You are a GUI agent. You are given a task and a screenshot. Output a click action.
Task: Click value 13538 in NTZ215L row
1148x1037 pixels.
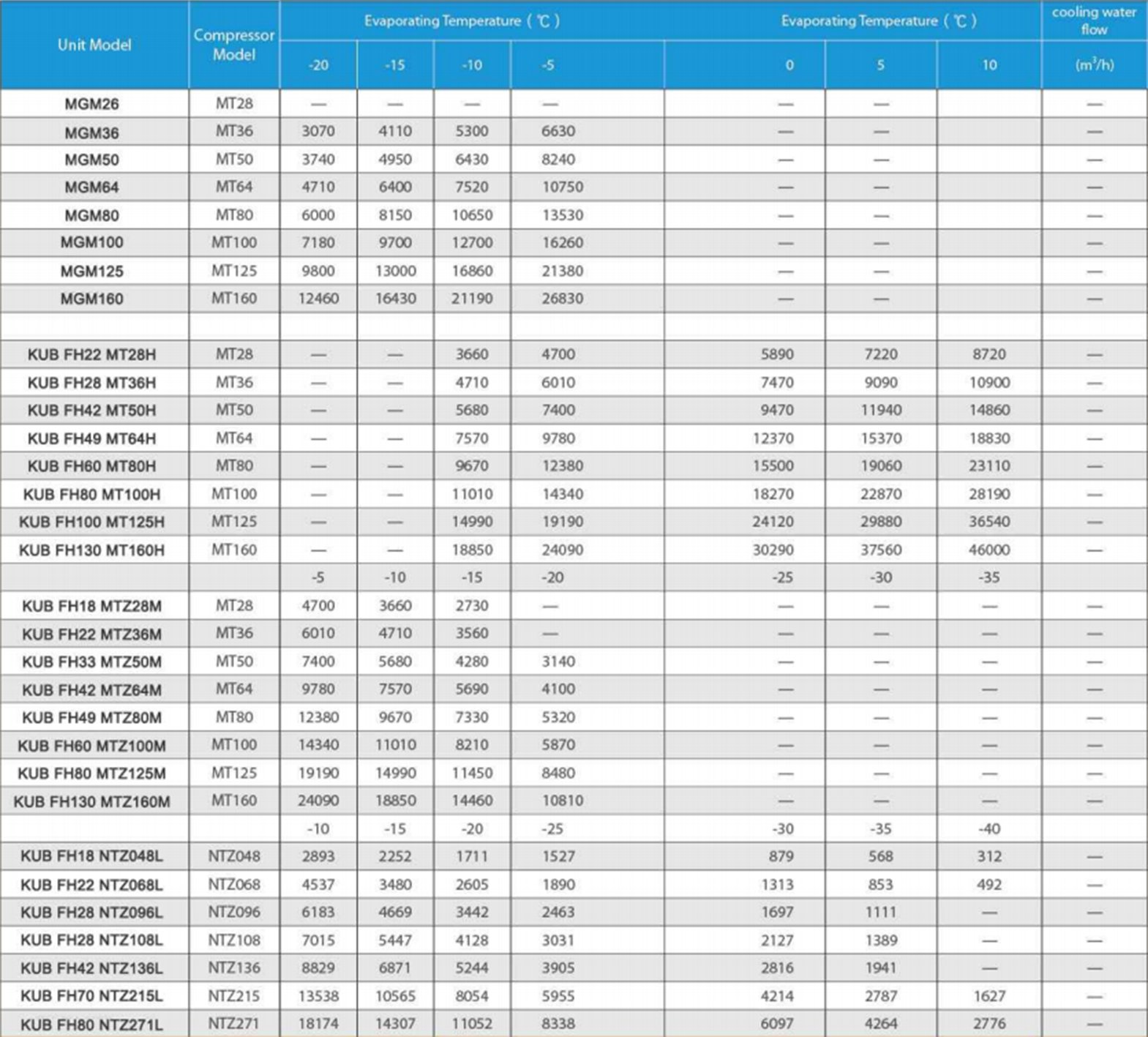(318, 996)
